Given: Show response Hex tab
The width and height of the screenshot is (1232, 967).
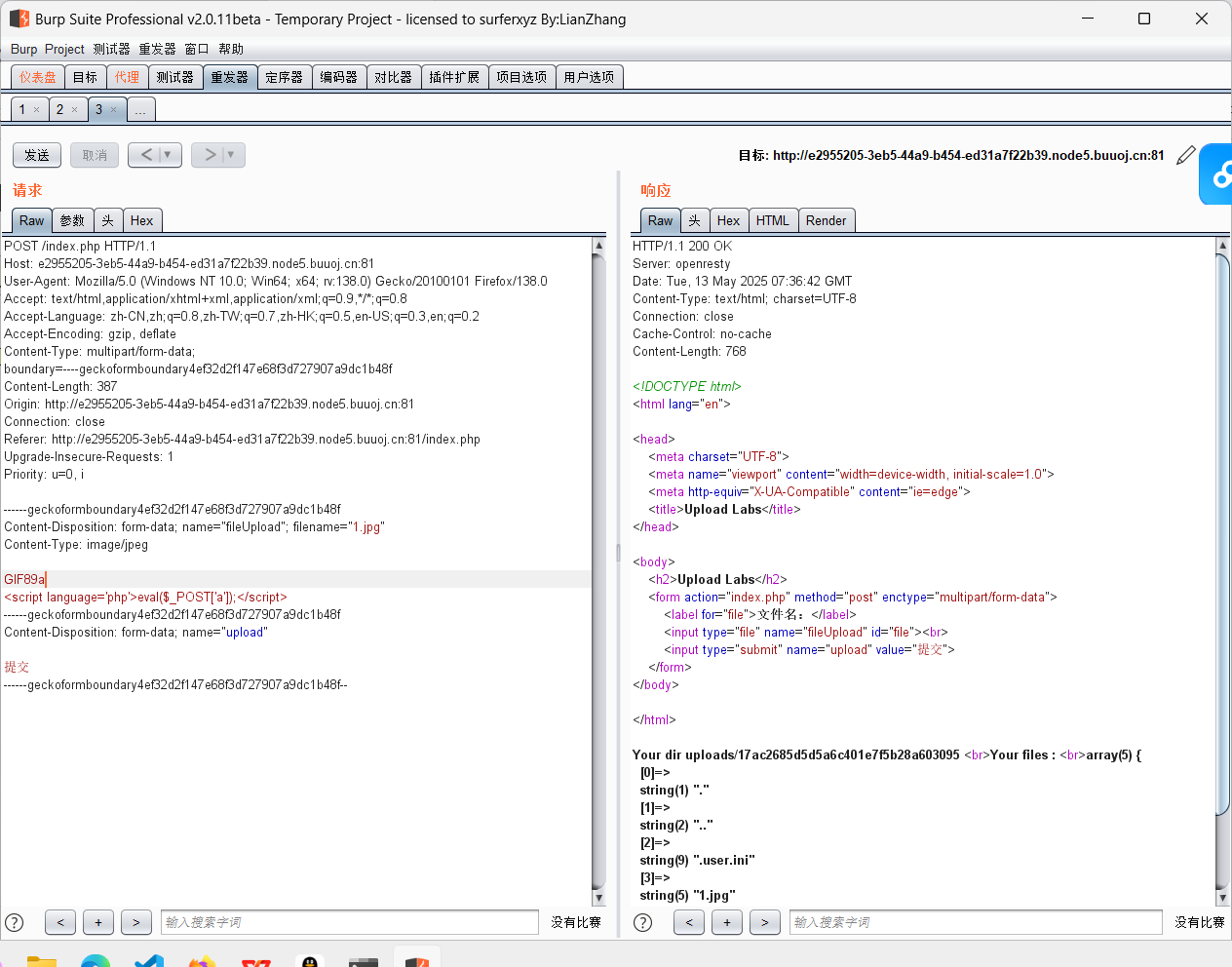Looking at the screenshot, I should coord(728,220).
